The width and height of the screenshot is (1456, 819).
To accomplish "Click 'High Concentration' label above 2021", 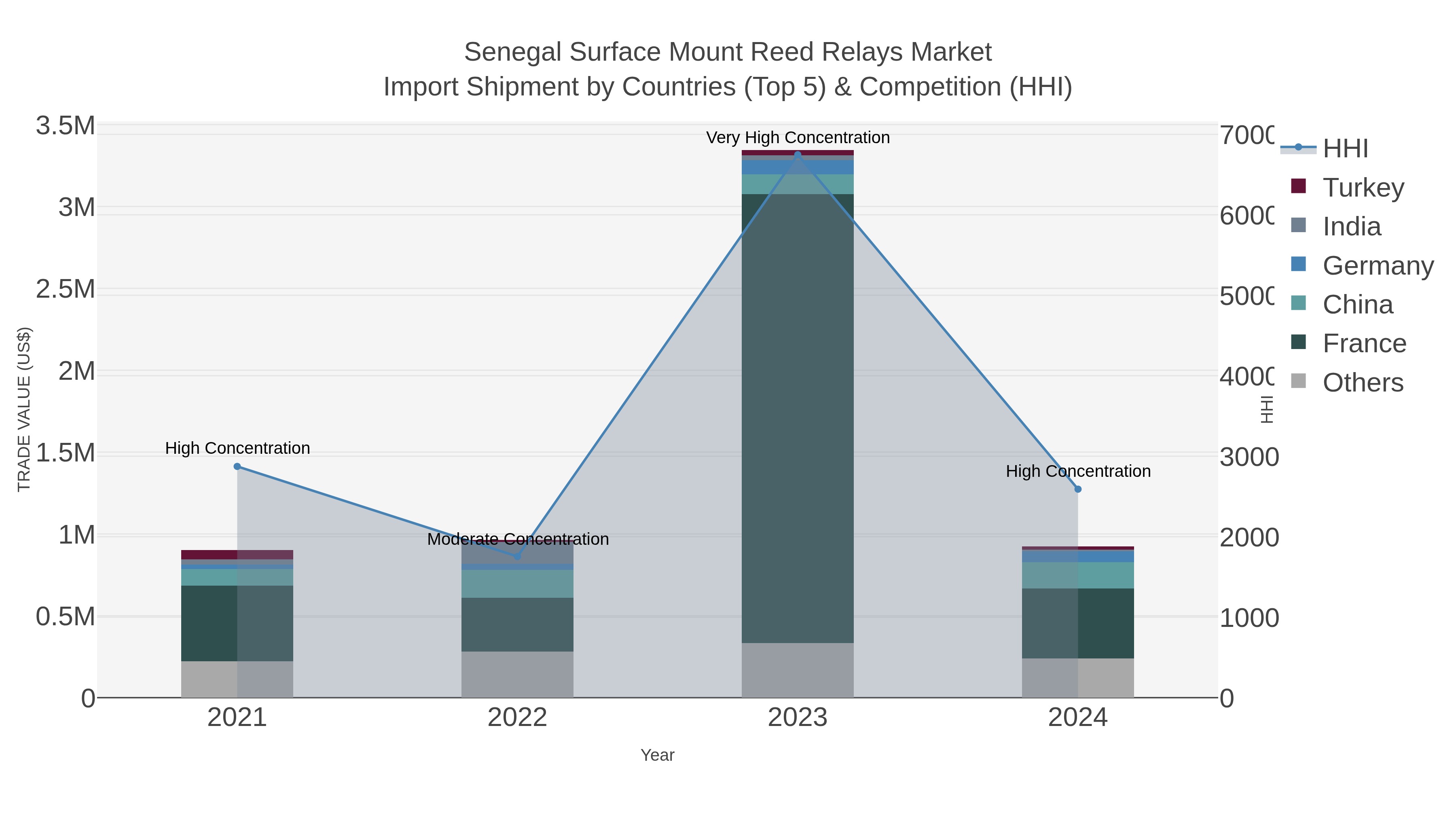I will point(237,448).
